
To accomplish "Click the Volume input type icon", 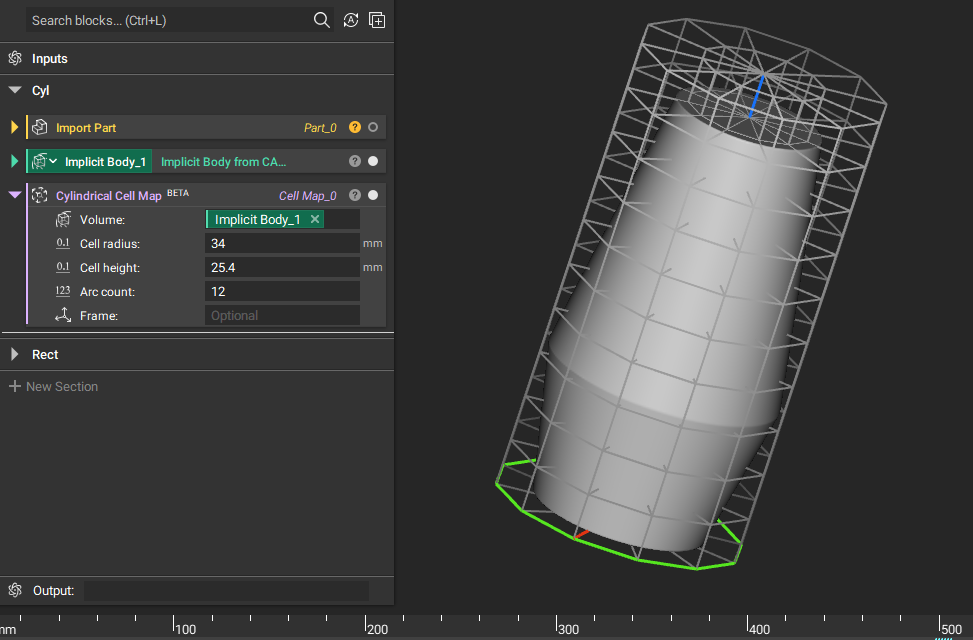I will point(63,219).
